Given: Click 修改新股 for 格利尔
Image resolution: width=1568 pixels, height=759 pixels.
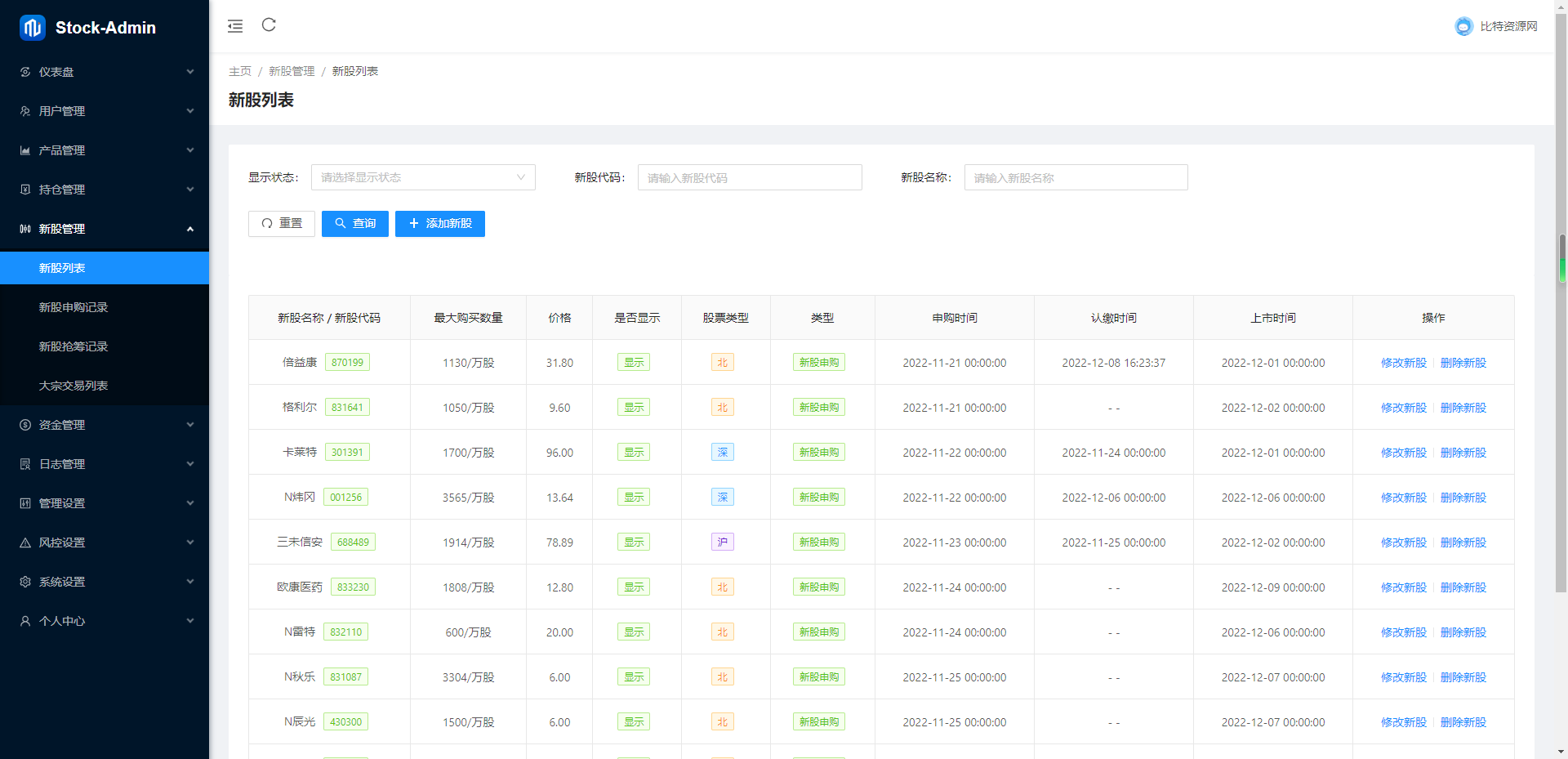Looking at the screenshot, I should point(1402,407).
